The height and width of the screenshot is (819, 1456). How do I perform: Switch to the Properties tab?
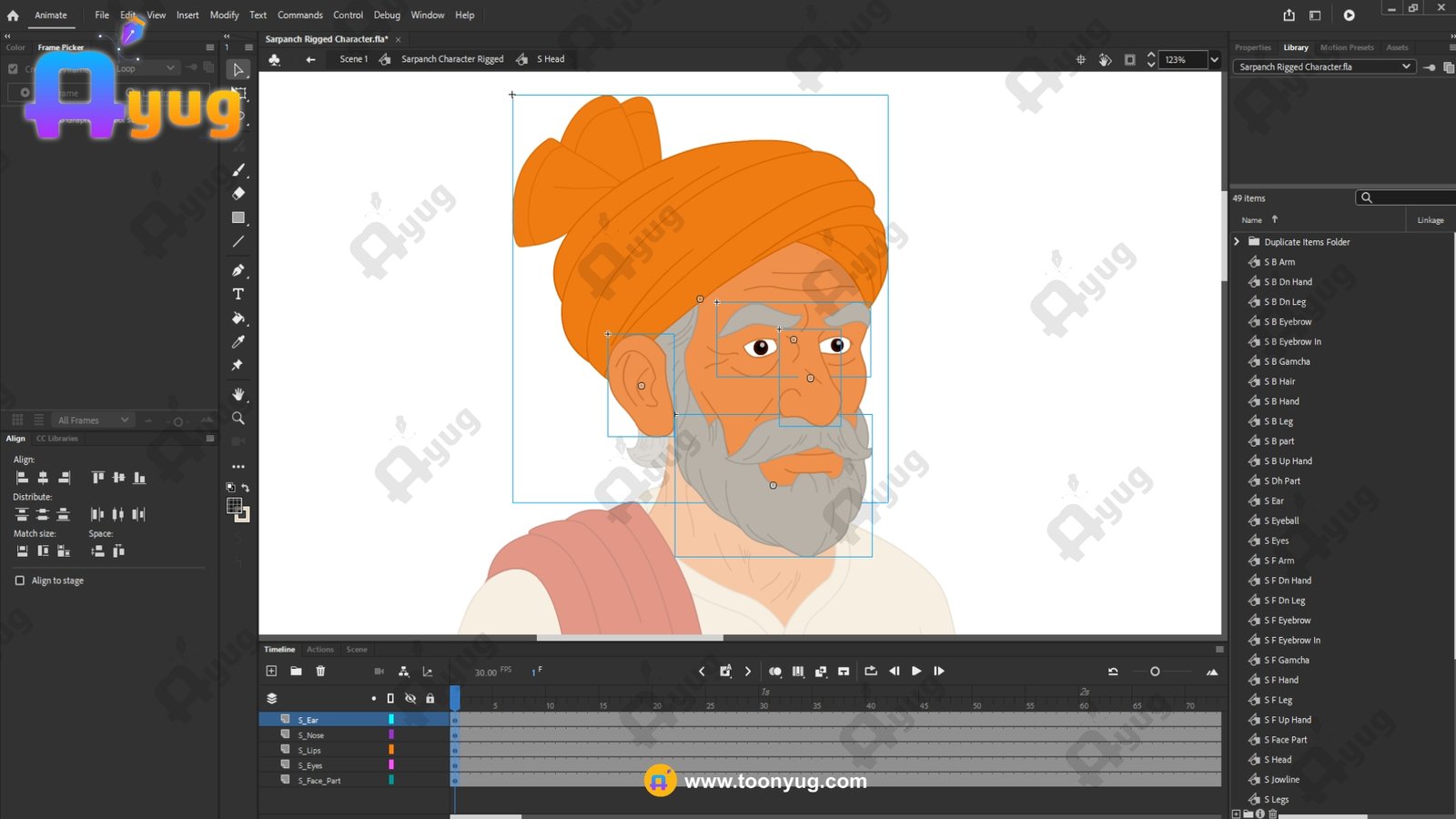pos(1253,47)
